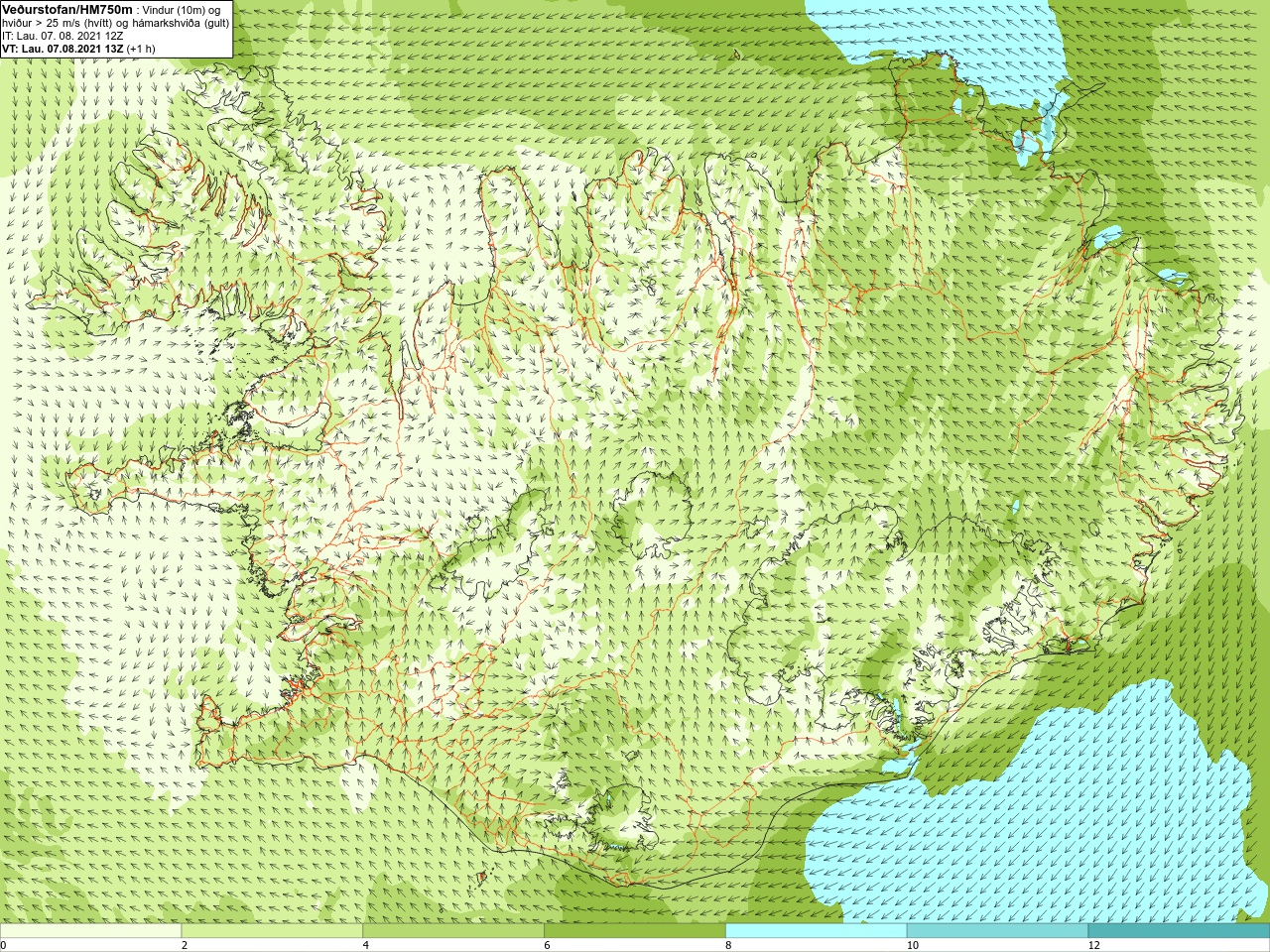Viewport: 1270px width, 952px height.
Task: Click the light cyan 8–10 m/s scale segment
Action: click(x=817, y=931)
